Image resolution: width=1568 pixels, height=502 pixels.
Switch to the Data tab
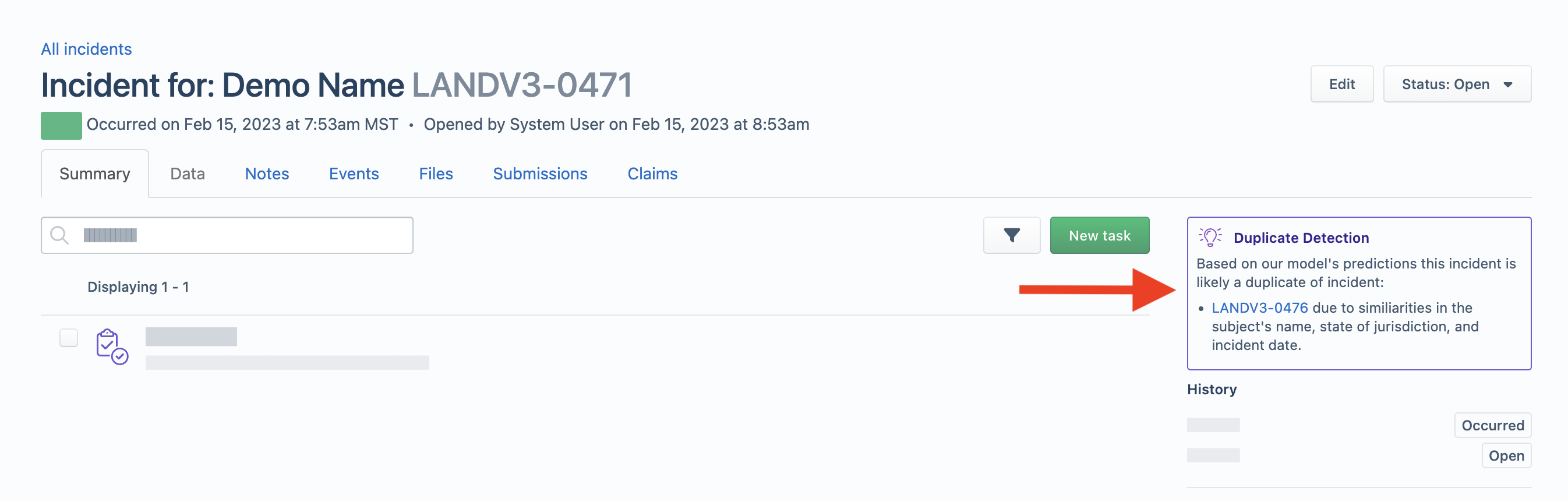pos(188,174)
